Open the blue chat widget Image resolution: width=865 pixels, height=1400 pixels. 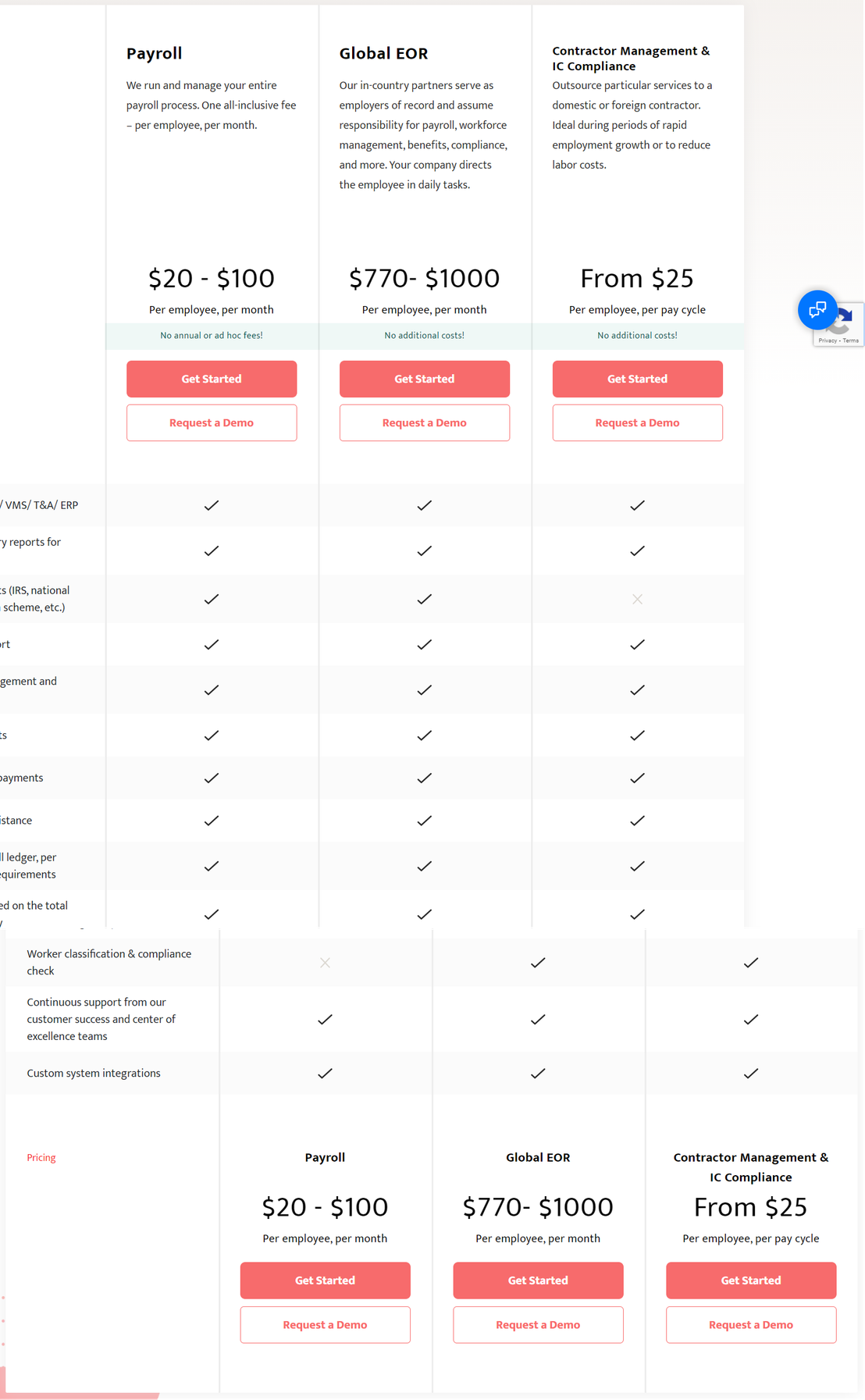pos(817,310)
